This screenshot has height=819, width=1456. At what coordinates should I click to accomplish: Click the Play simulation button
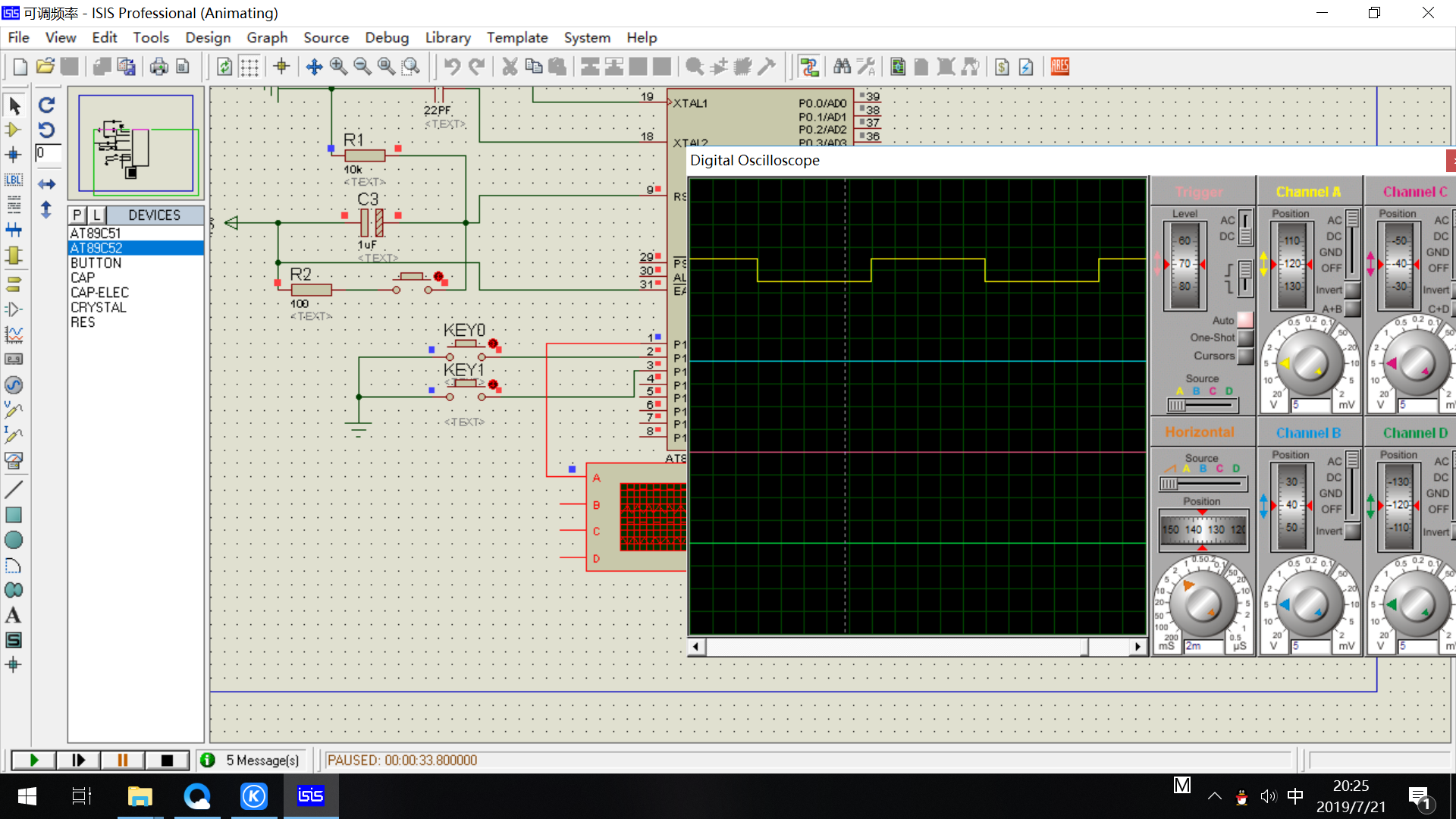pyautogui.click(x=33, y=760)
